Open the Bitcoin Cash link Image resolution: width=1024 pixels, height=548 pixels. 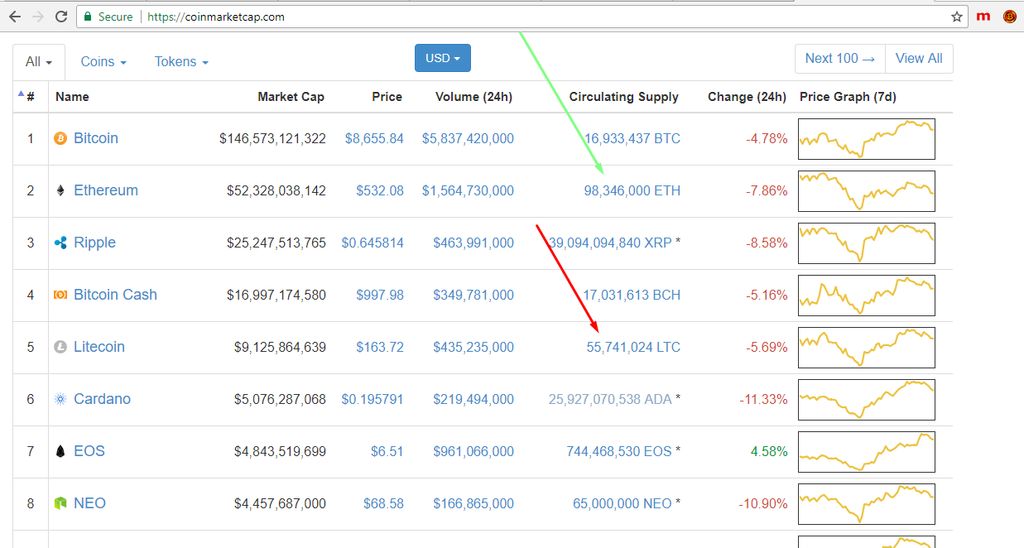[x=116, y=295]
